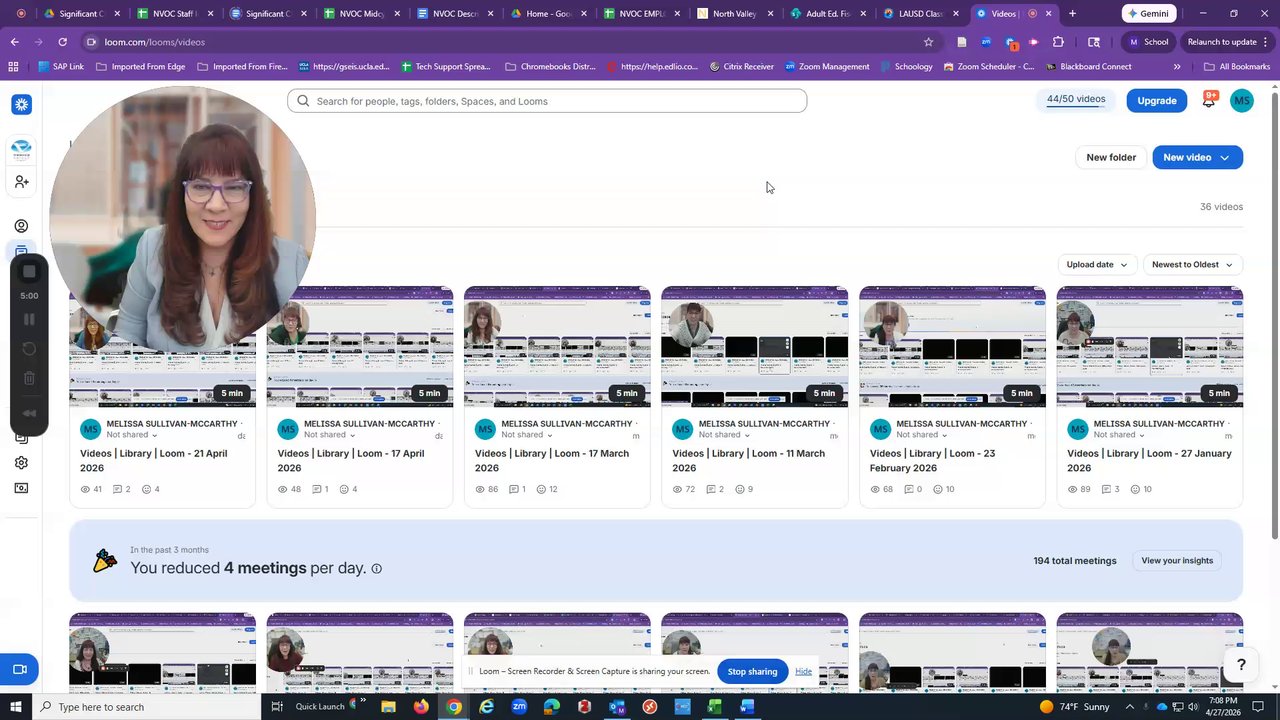The width and height of the screenshot is (1280, 720).
Task: Open File Explorer from the taskbar
Action: tap(388, 707)
